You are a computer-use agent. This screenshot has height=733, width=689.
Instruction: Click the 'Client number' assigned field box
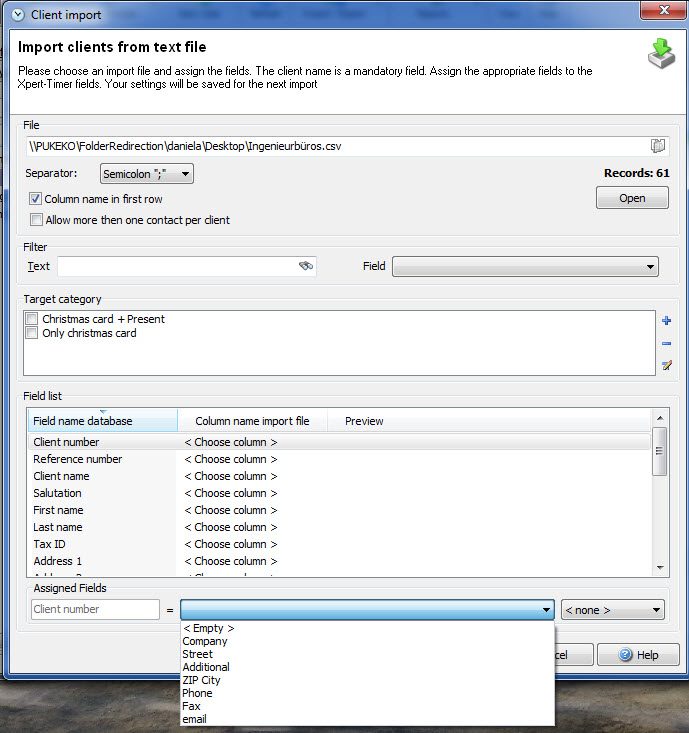pos(95,610)
